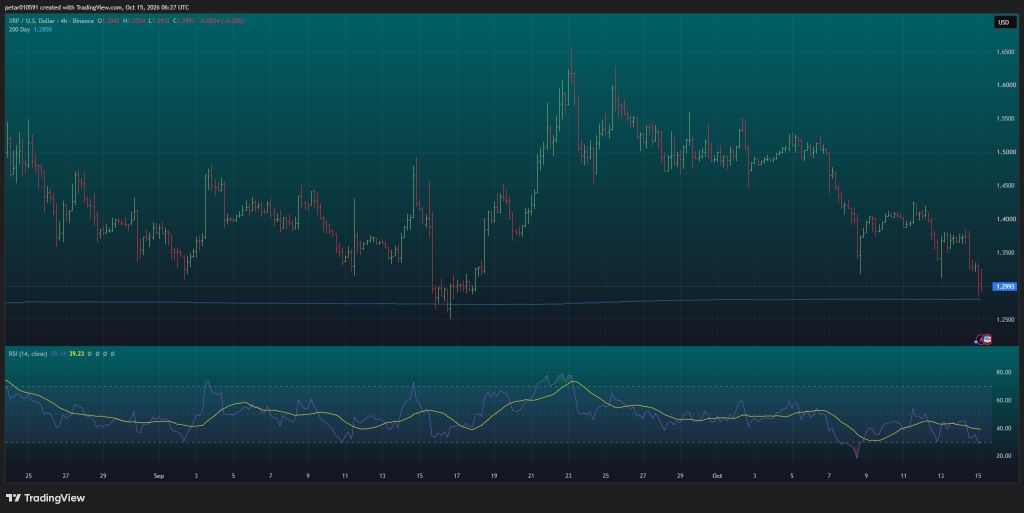Click the TradingView logo at bottom
Screen dimensions: 1024x513
click(46, 498)
